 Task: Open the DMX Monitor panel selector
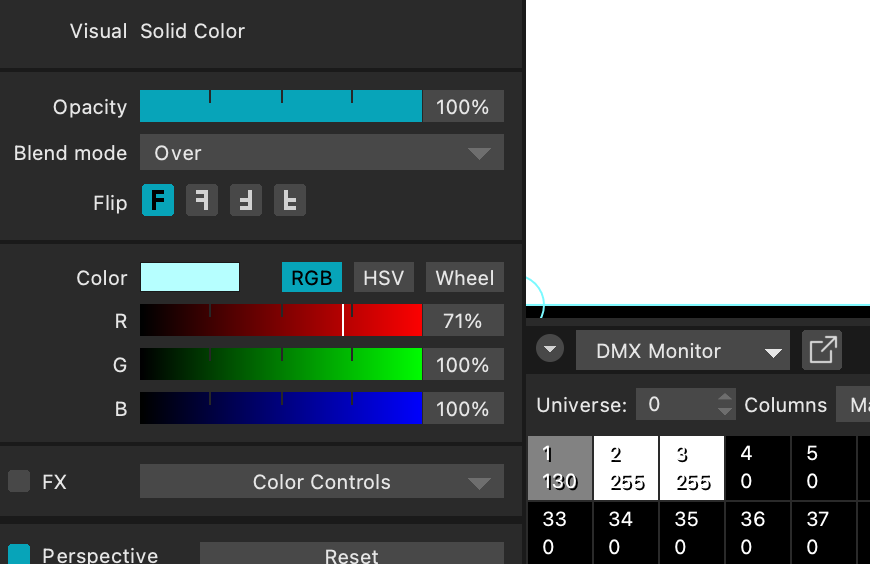click(683, 351)
